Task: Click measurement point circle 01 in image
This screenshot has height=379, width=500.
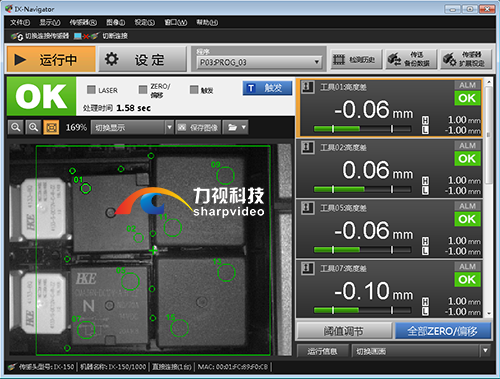Action: click(86, 189)
